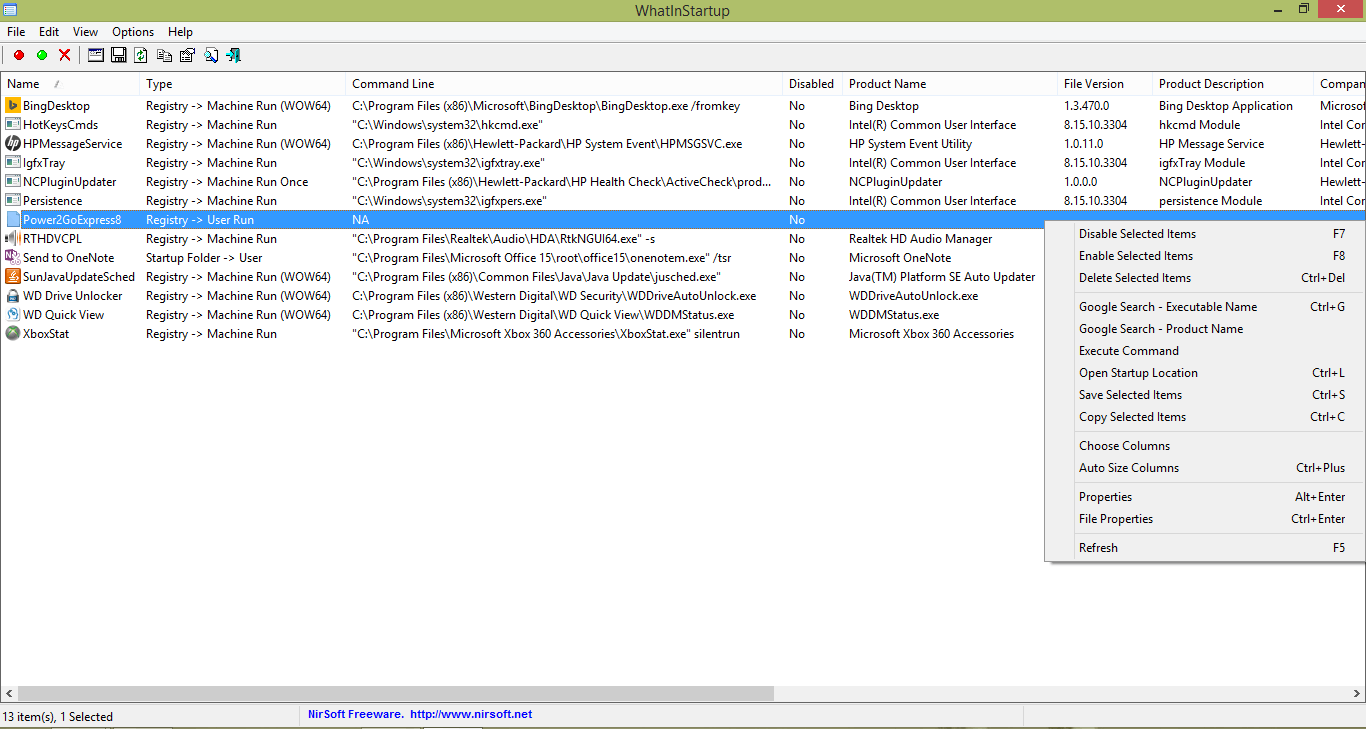Click the magnifying glass Find toolbar icon
This screenshot has width=1366, height=729.
(211, 55)
